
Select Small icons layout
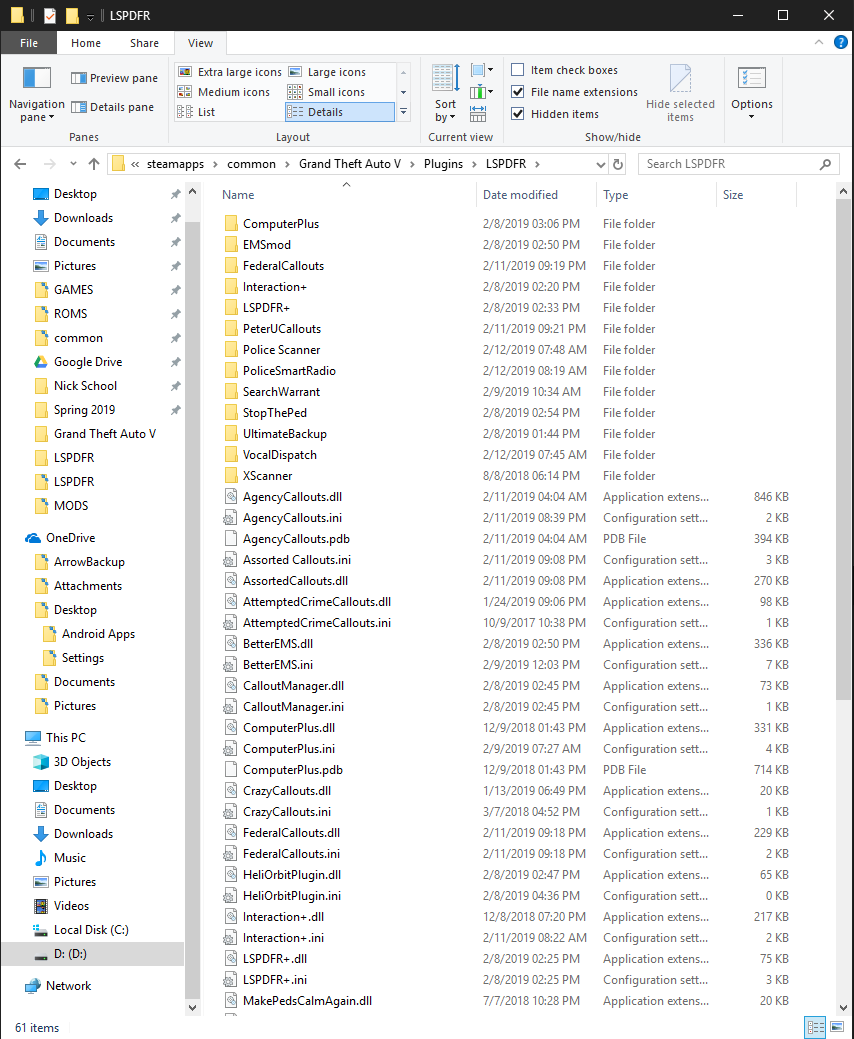point(327,92)
